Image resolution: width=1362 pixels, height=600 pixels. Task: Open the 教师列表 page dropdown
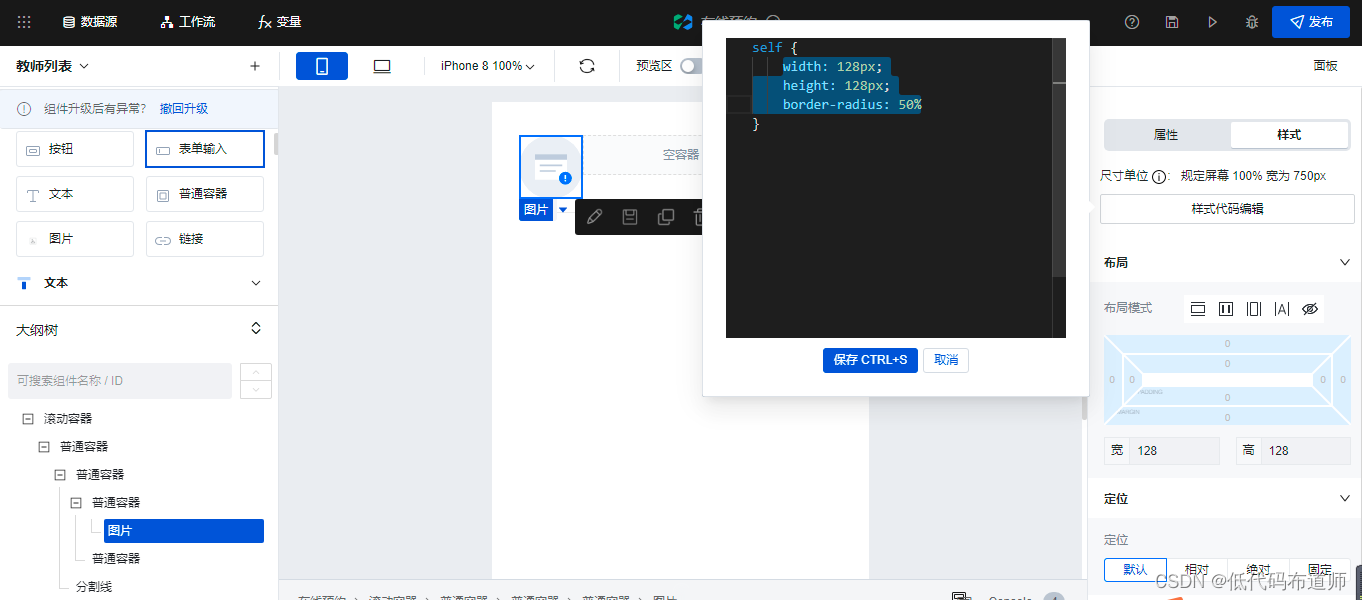[x=53, y=66]
